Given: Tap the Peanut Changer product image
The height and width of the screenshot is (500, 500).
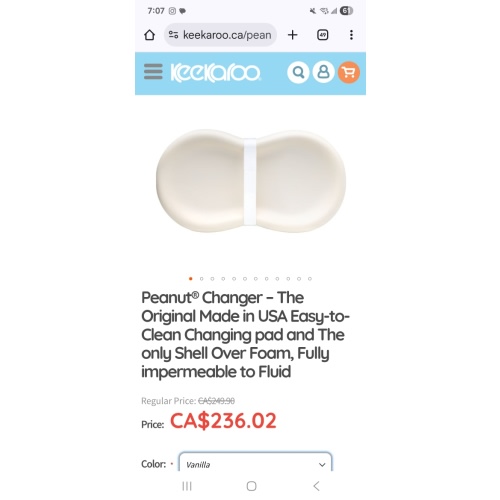Looking at the screenshot, I should coord(251,181).
